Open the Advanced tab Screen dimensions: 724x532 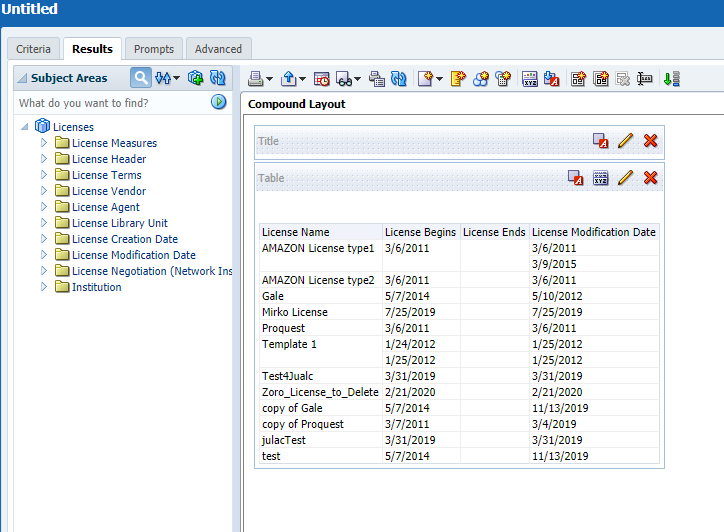click(218, 49)
